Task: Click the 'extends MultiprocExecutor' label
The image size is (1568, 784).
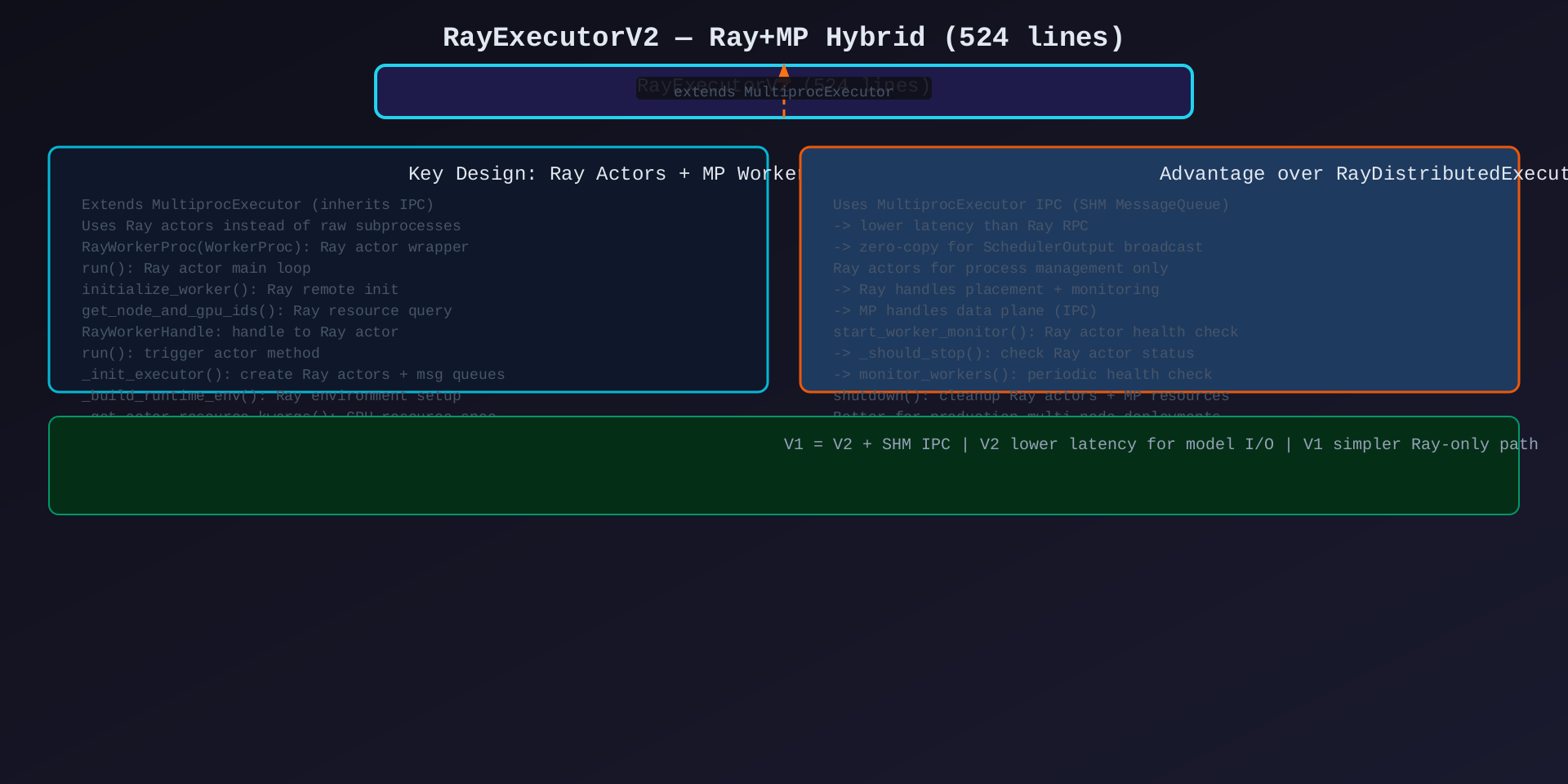Action: click(x=784, y=92)
